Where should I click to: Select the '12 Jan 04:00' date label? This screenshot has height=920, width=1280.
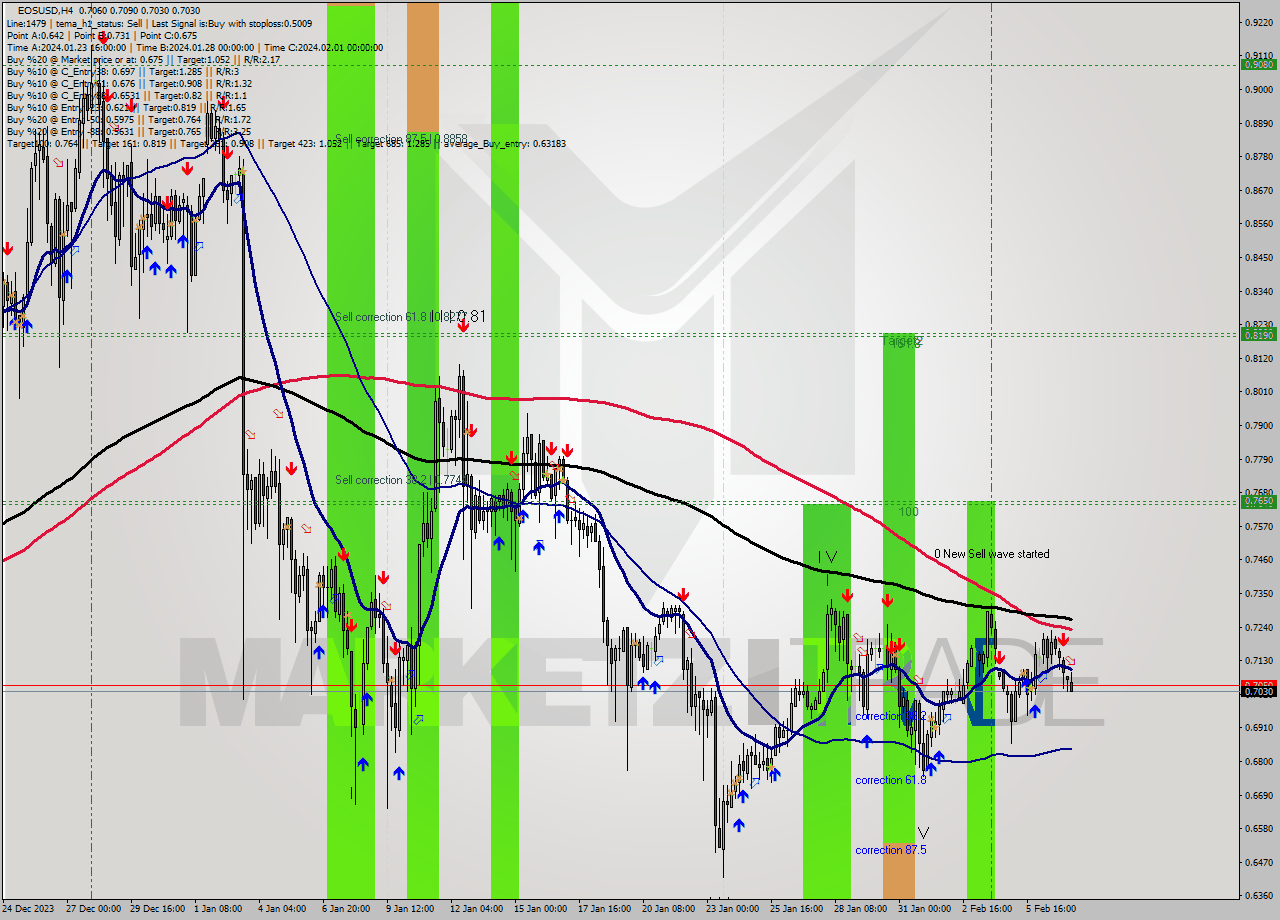(x=476, y=909)
